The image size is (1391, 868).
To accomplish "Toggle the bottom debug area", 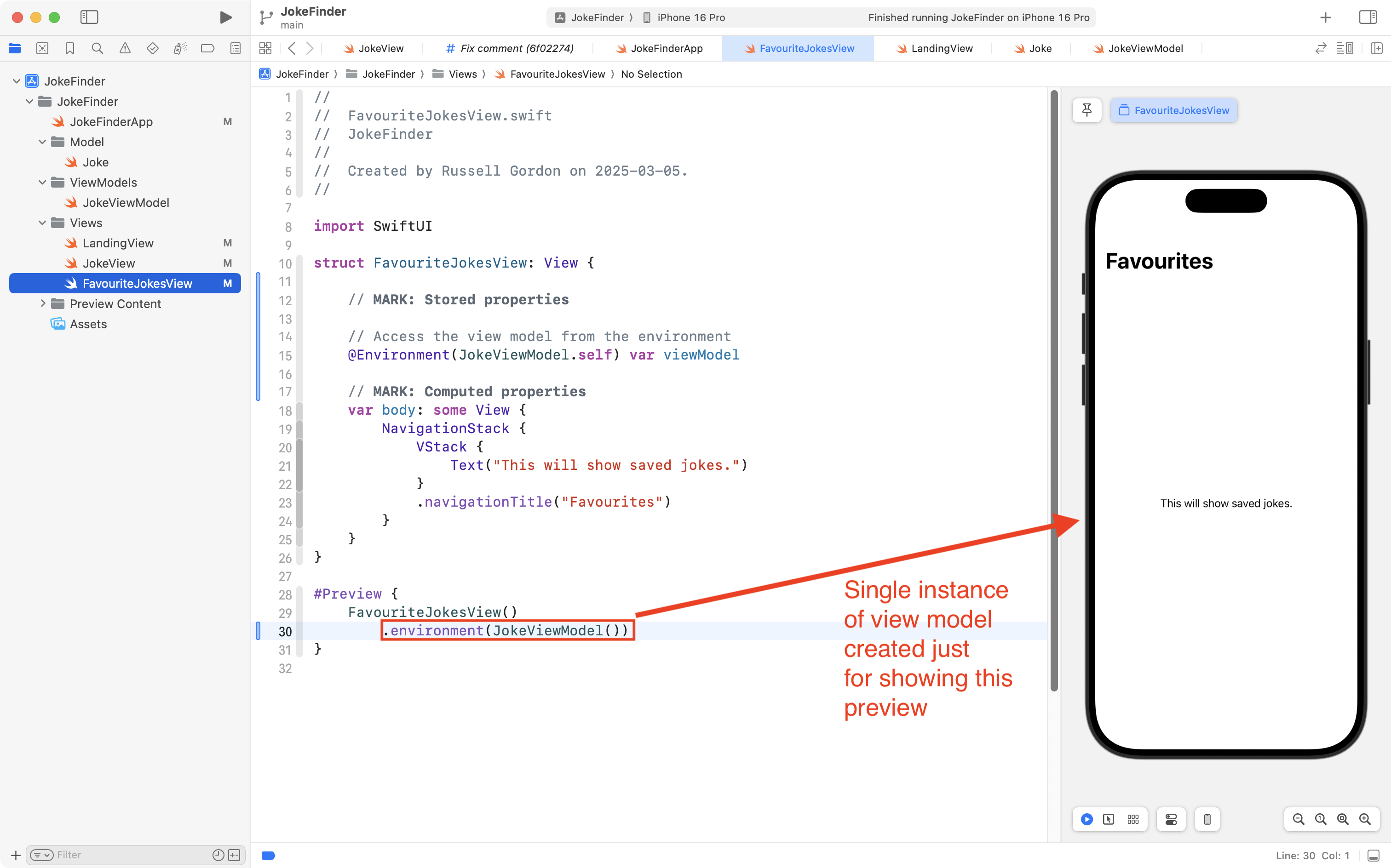I will point(1373,856).
